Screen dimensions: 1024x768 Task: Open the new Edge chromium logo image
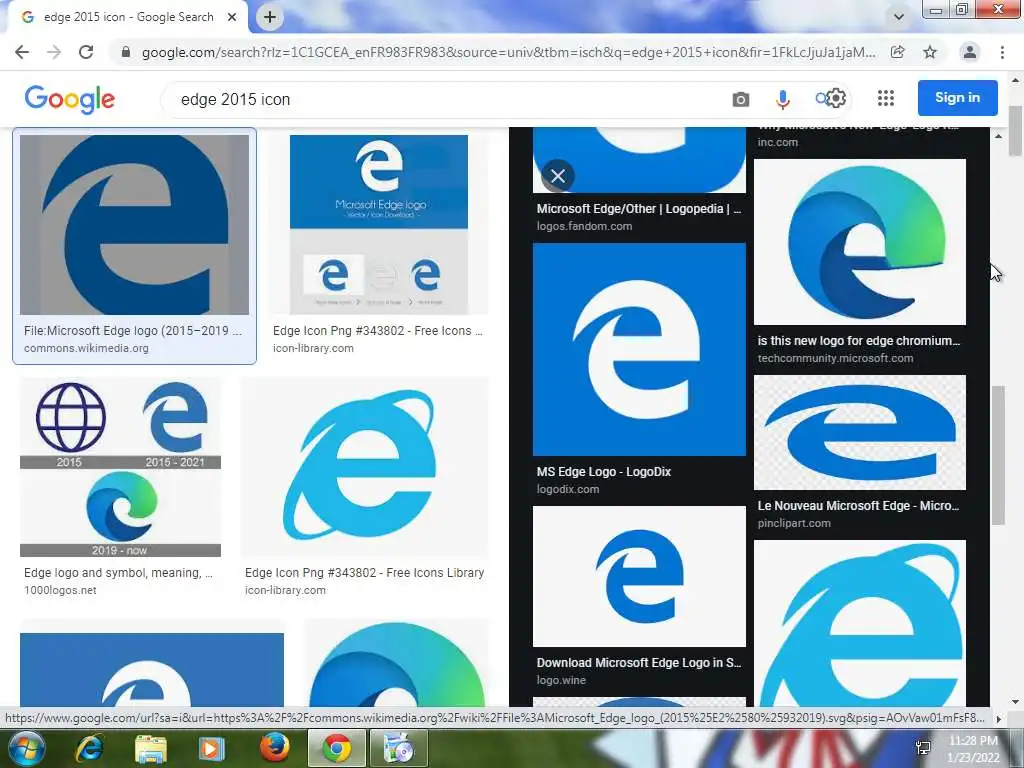pyautogui.click(x=859, y=242)
